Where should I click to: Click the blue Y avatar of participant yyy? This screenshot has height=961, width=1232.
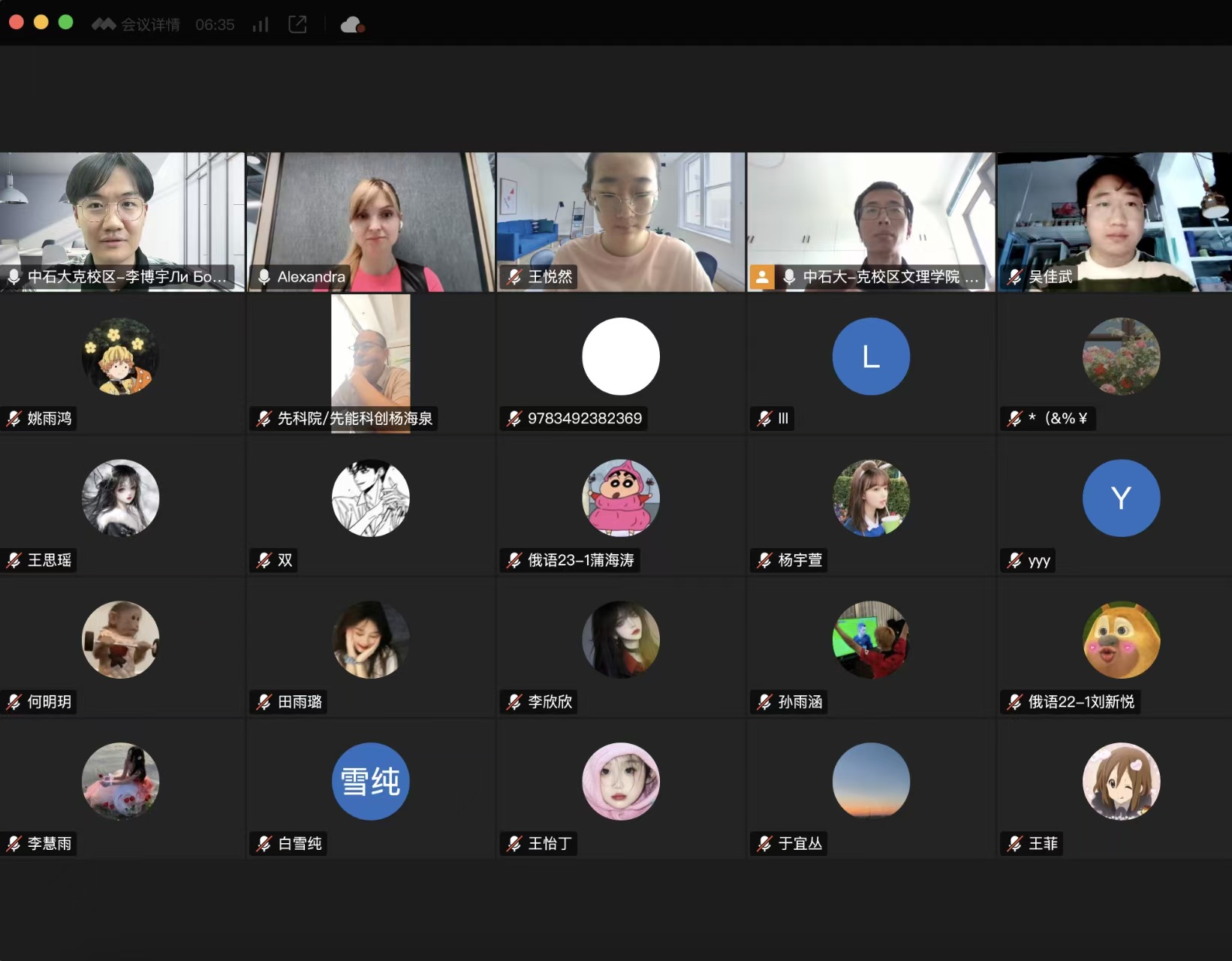pyautogui.click(x=1121, y=498)
